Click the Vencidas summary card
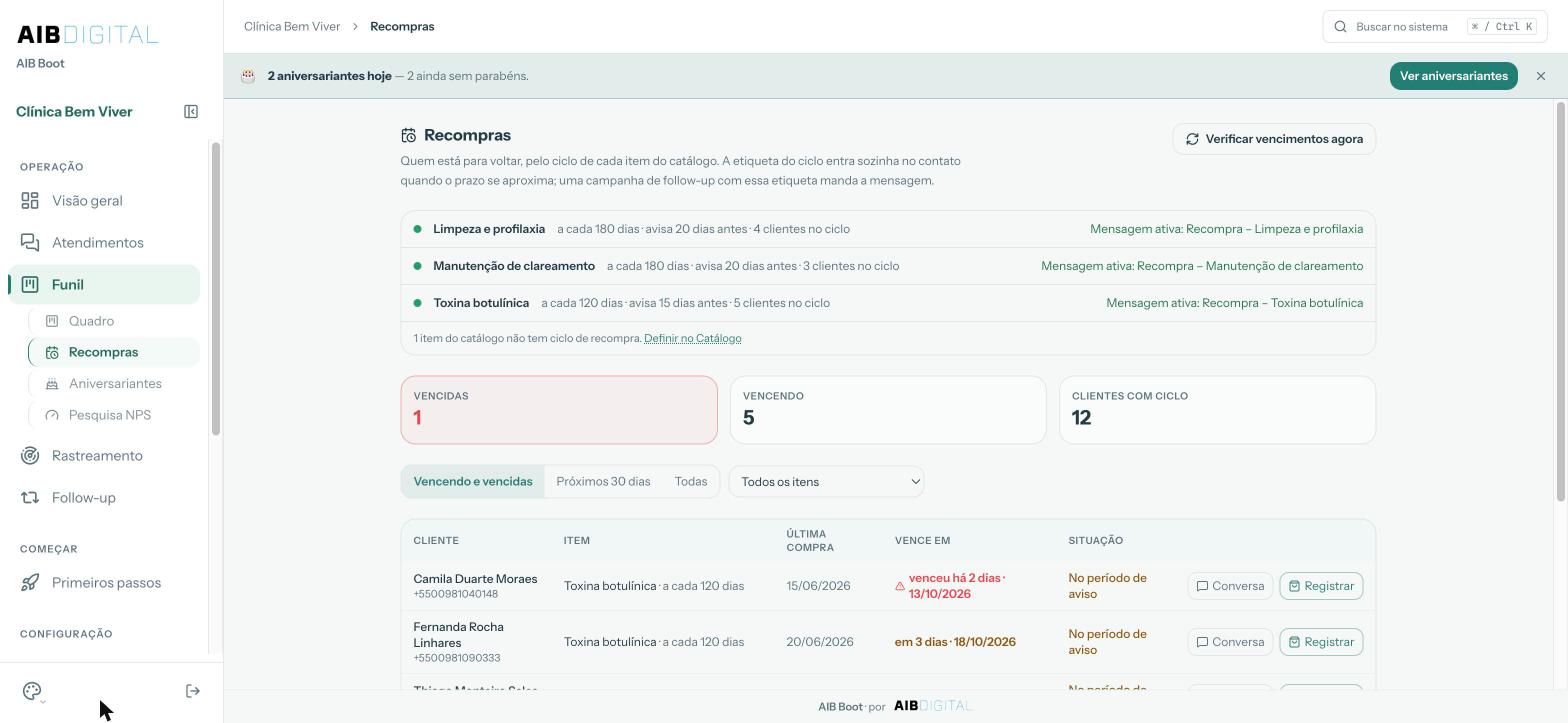Image resolution: width=1568 pixels, height=723 pixels. (x=559, y=410)
